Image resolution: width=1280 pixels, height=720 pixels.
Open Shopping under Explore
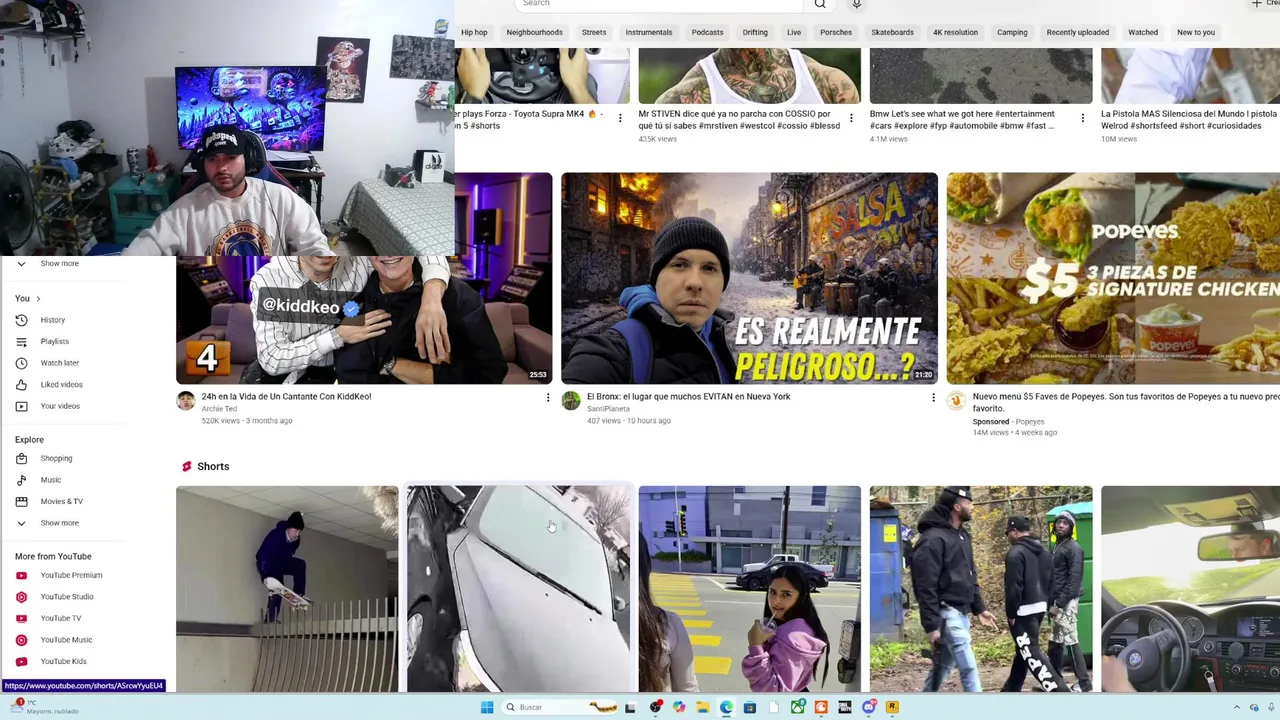click(x=56, y=458)
